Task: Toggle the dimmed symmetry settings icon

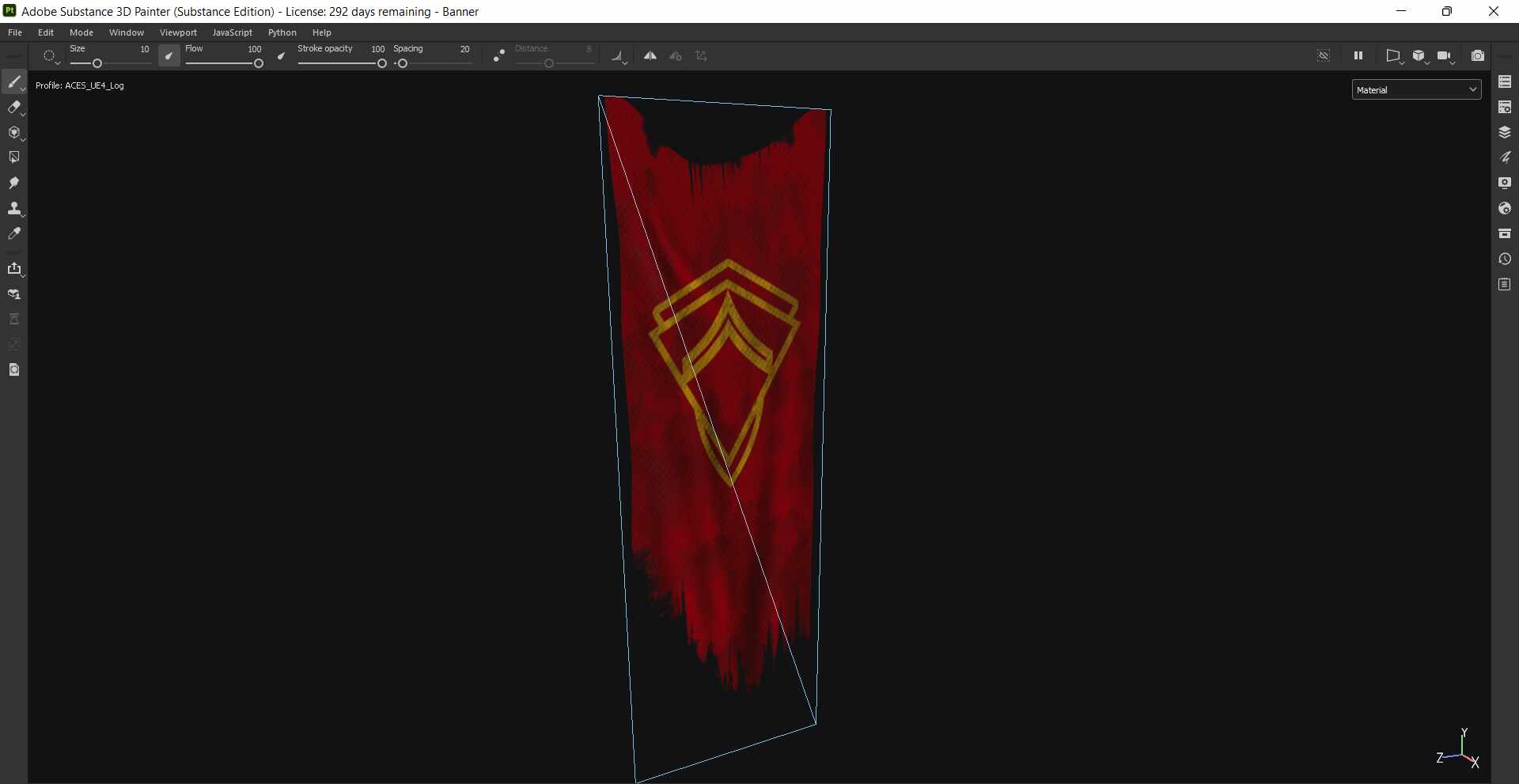Action: pos(676,55)
